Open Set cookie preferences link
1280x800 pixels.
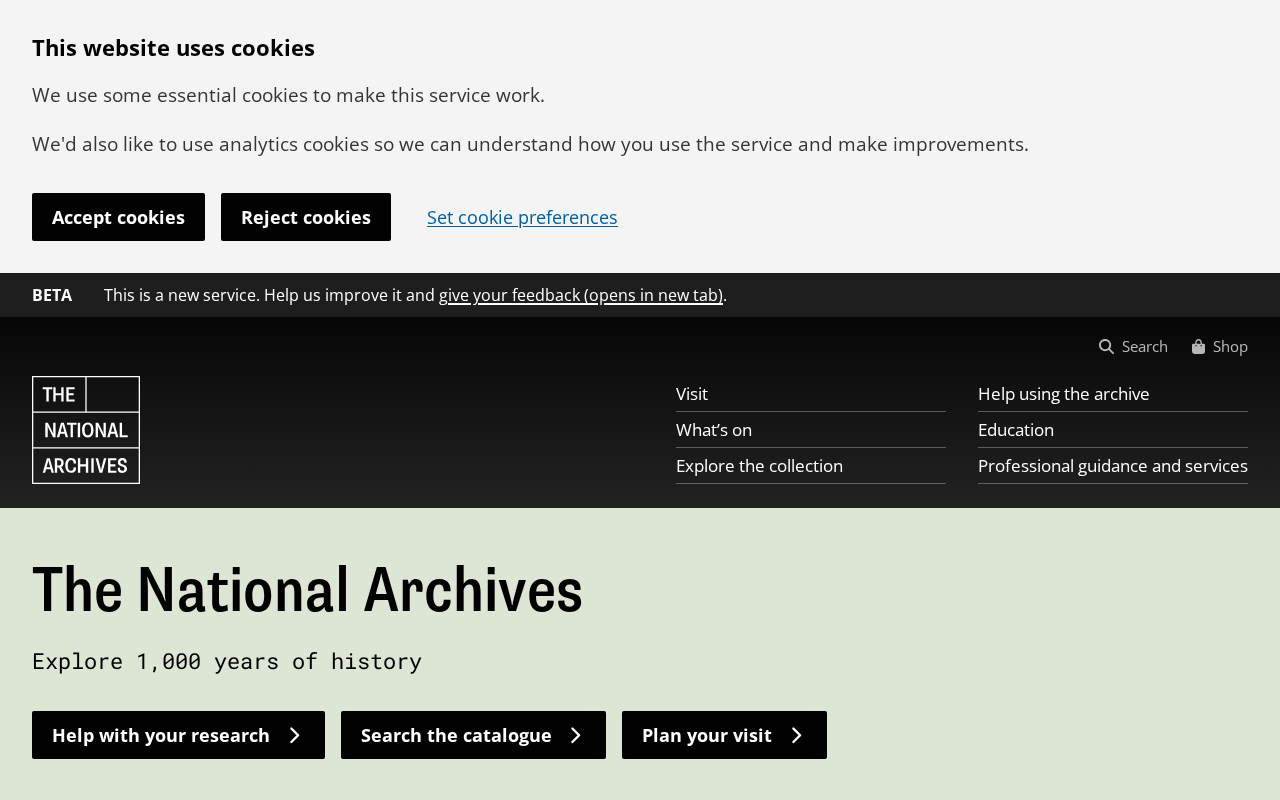(x=522, y=217)
